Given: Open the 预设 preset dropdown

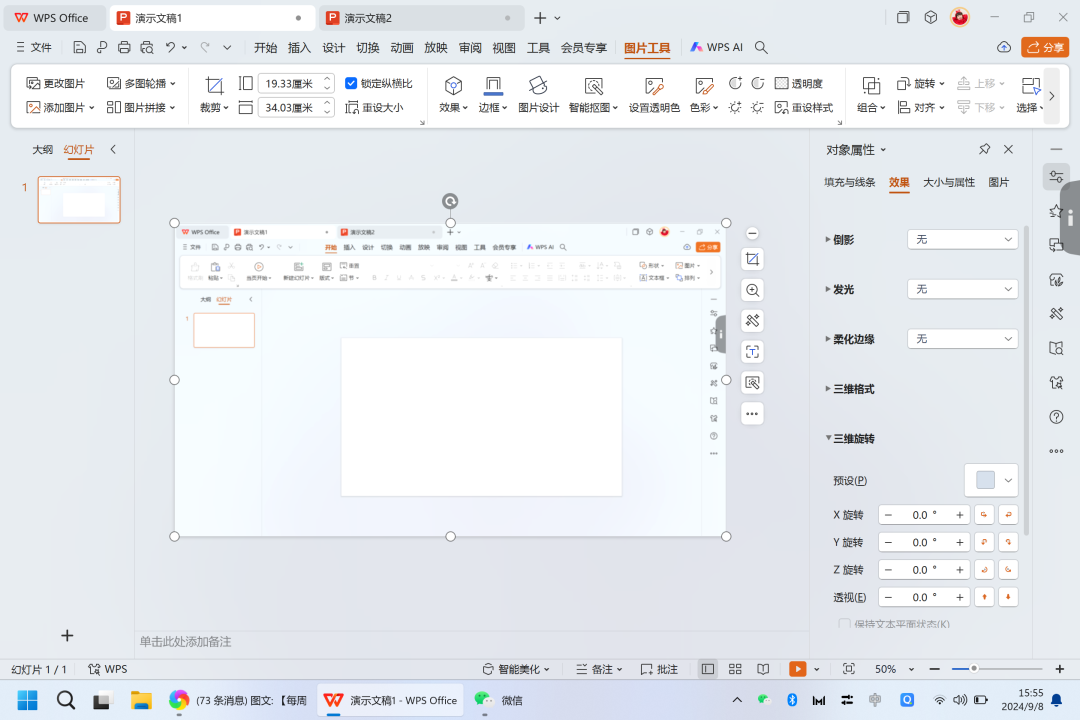Looking at the screenshot, I should [1008, 481].
